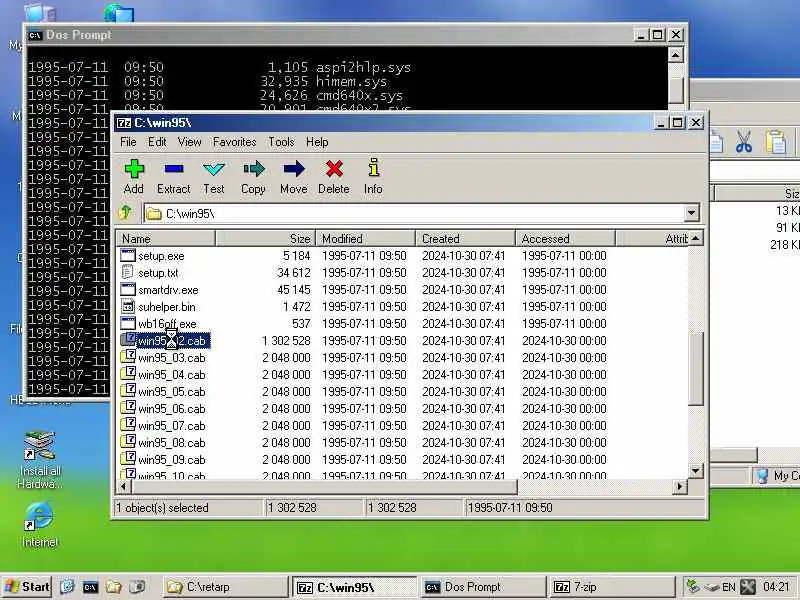The height and width of the screenshot is (600, 800).
Task: Click the file list scroll left arrow
Action: pyautogui.click(x=123, y=487)
